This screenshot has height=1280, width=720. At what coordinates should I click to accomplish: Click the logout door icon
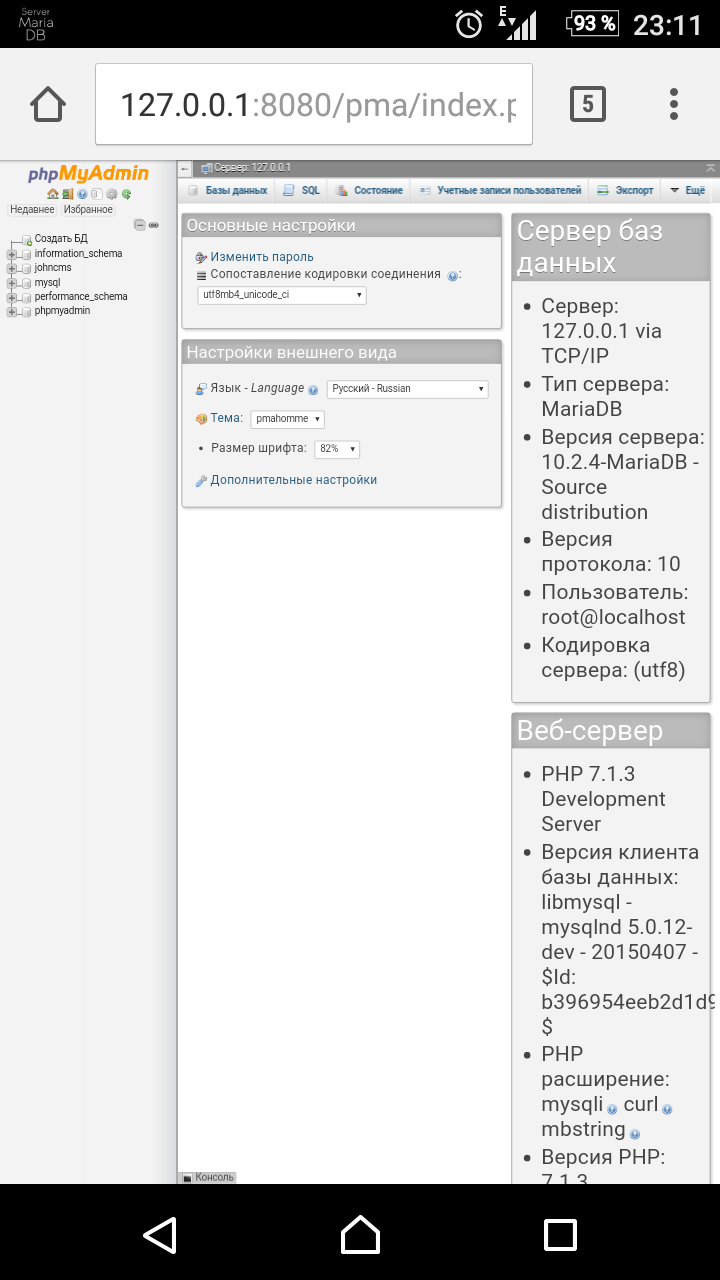coord(67,194)
